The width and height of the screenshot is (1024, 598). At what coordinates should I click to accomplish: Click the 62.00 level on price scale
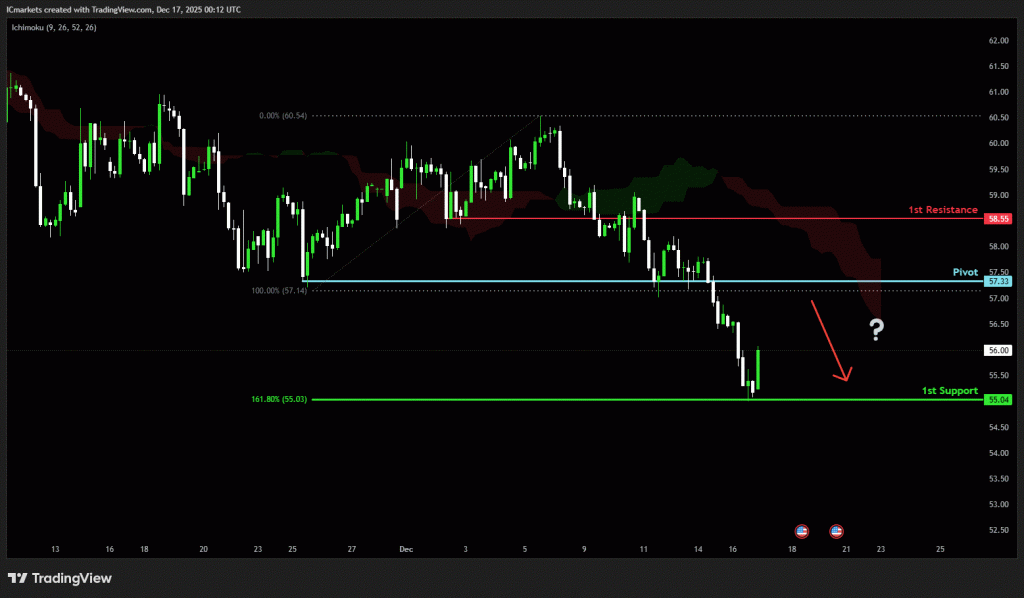[998, 41]
